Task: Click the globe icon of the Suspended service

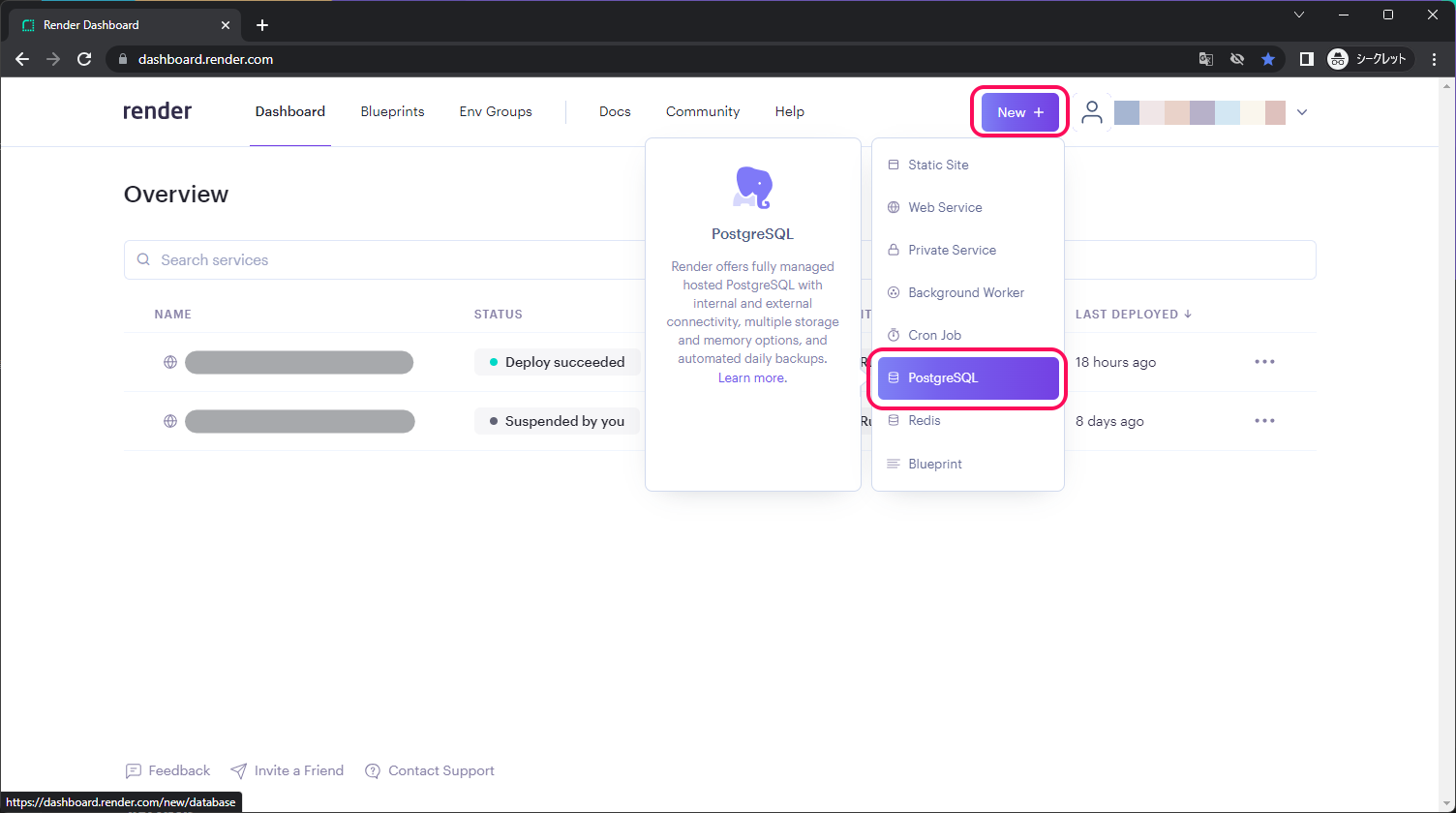Action: [170, 421]
